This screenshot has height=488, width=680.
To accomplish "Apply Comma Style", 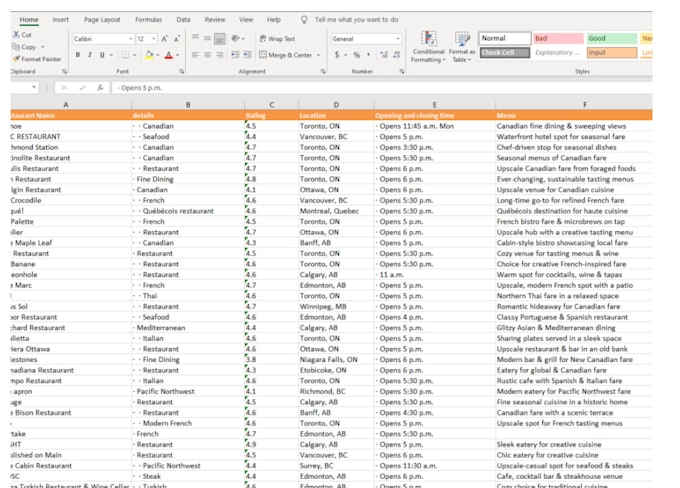I will coord(369,55).
